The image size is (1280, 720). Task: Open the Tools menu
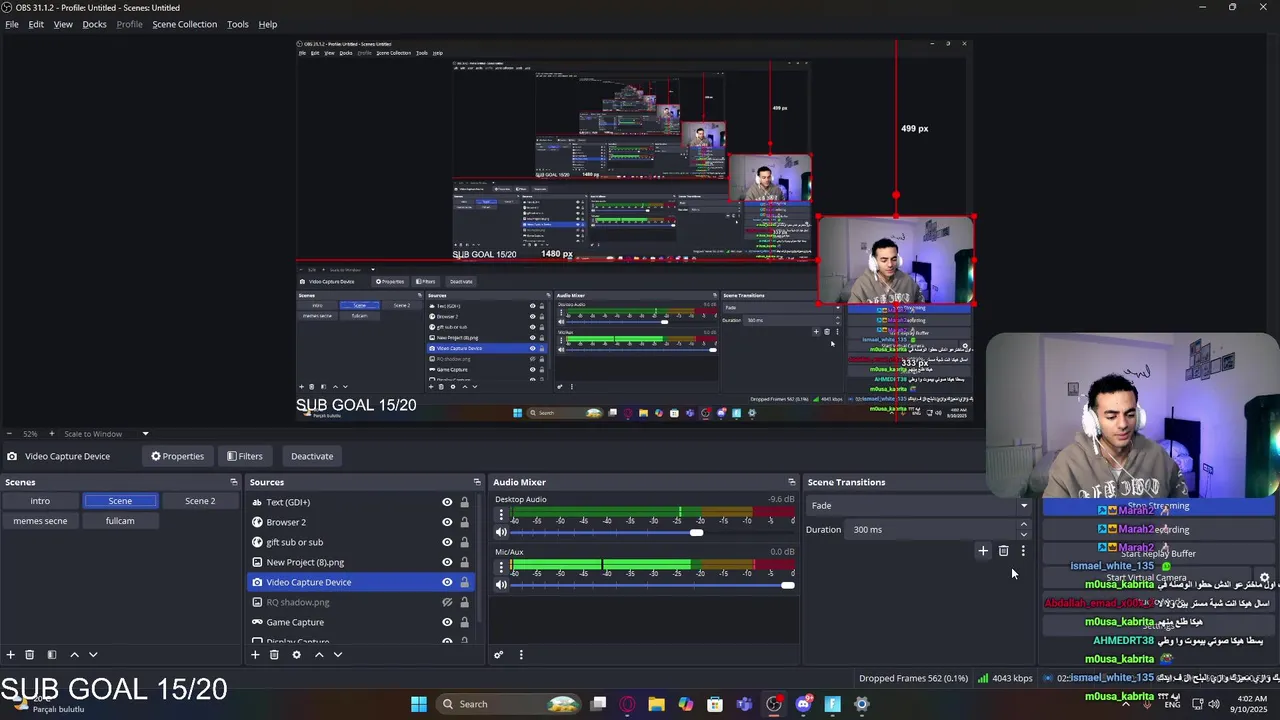(238, 24)
